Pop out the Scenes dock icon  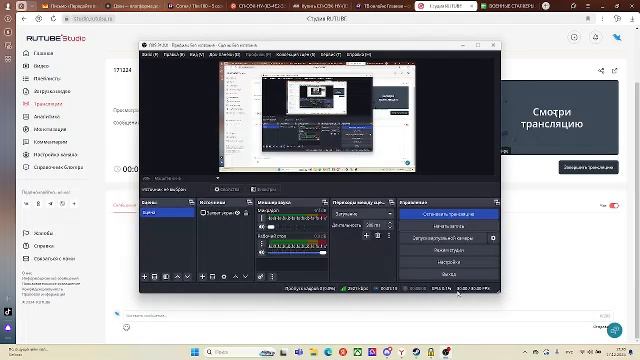coord(191,202)
